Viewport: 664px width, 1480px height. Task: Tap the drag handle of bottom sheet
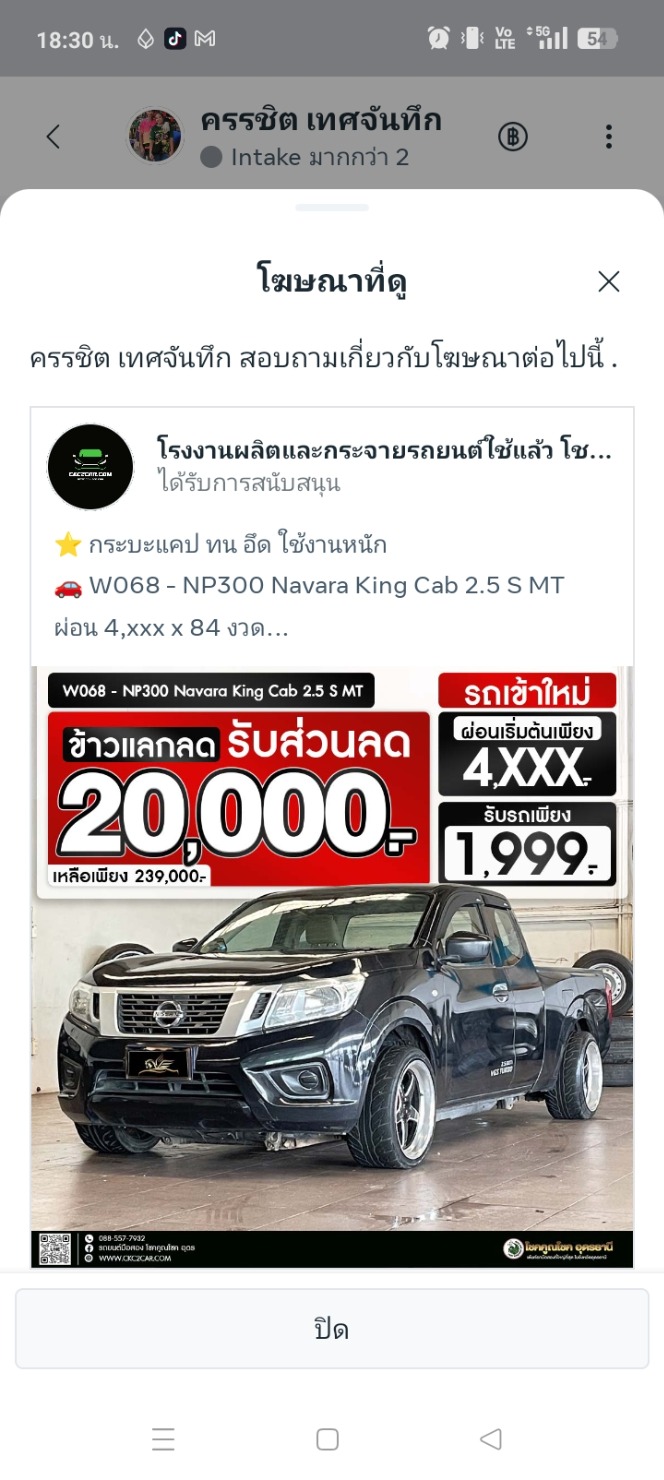pyautogui.click(x=332, y=207)
